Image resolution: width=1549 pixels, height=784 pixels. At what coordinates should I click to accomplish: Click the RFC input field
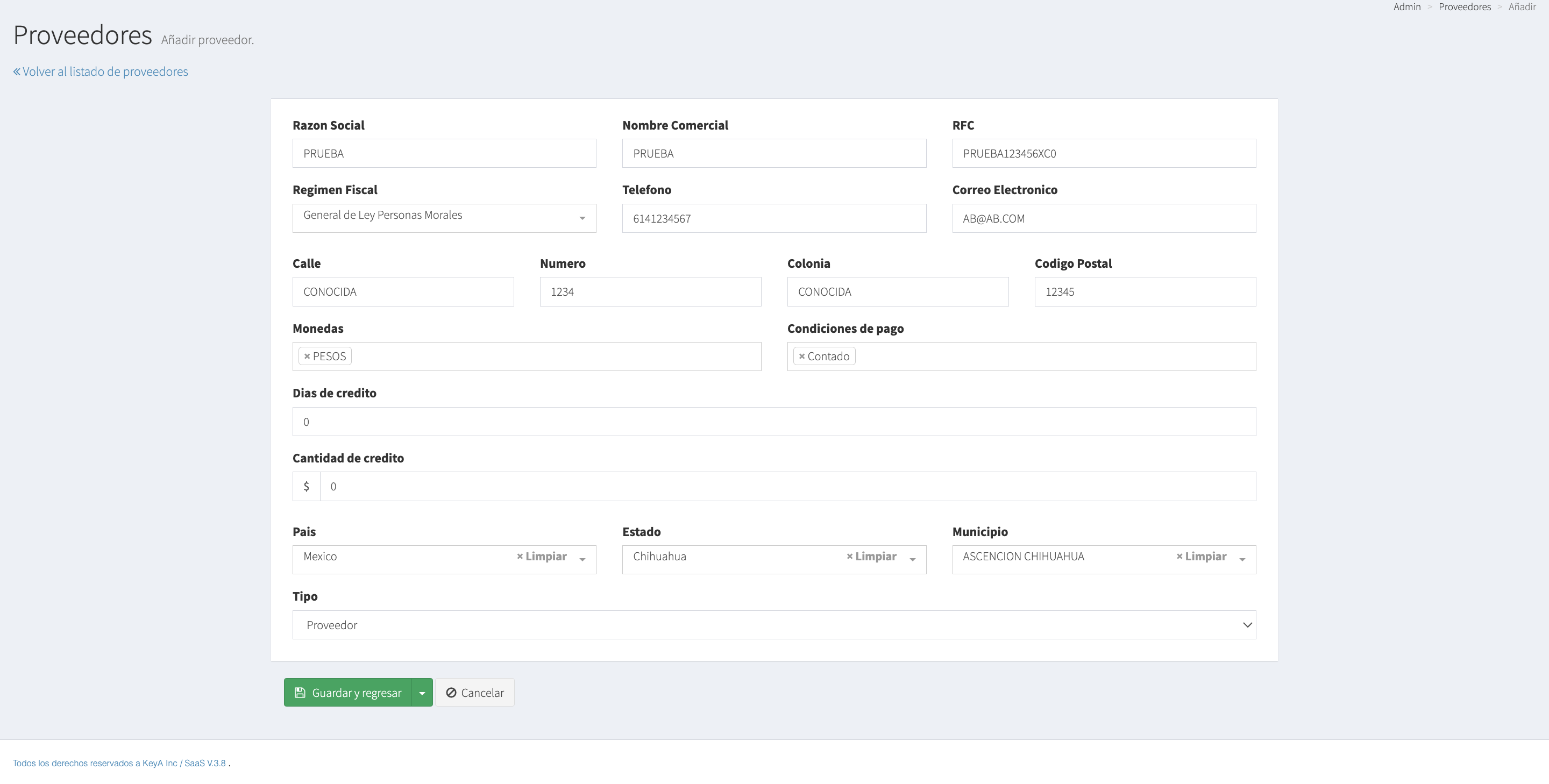tap(1104, 153)
